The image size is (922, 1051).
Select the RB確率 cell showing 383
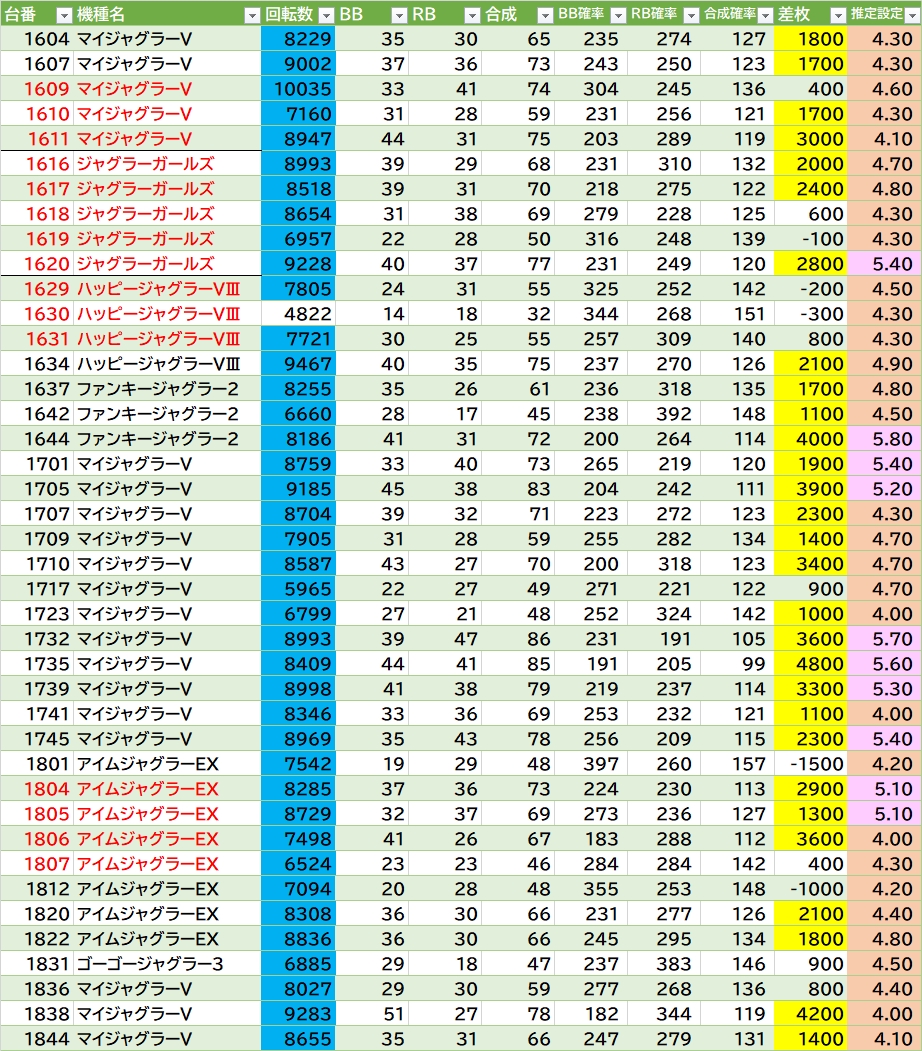click(663, 964)
